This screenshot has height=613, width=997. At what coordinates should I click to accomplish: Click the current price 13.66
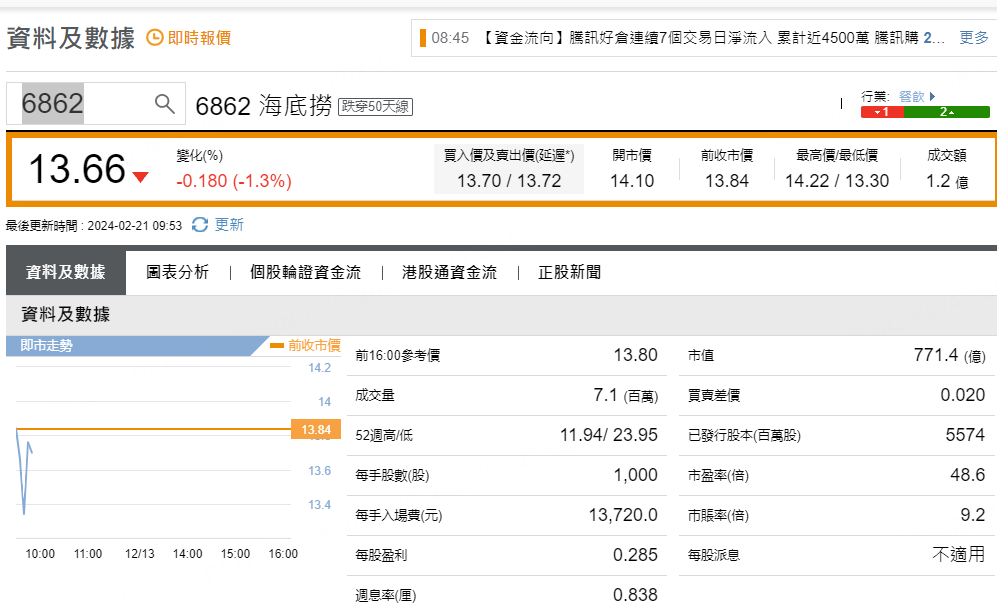[77, 169]
